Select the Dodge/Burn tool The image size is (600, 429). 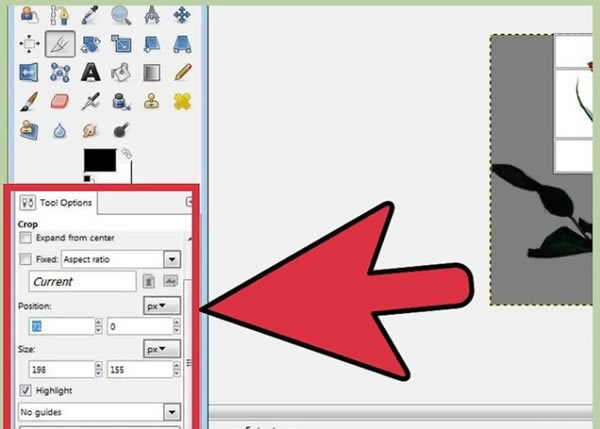121,130
